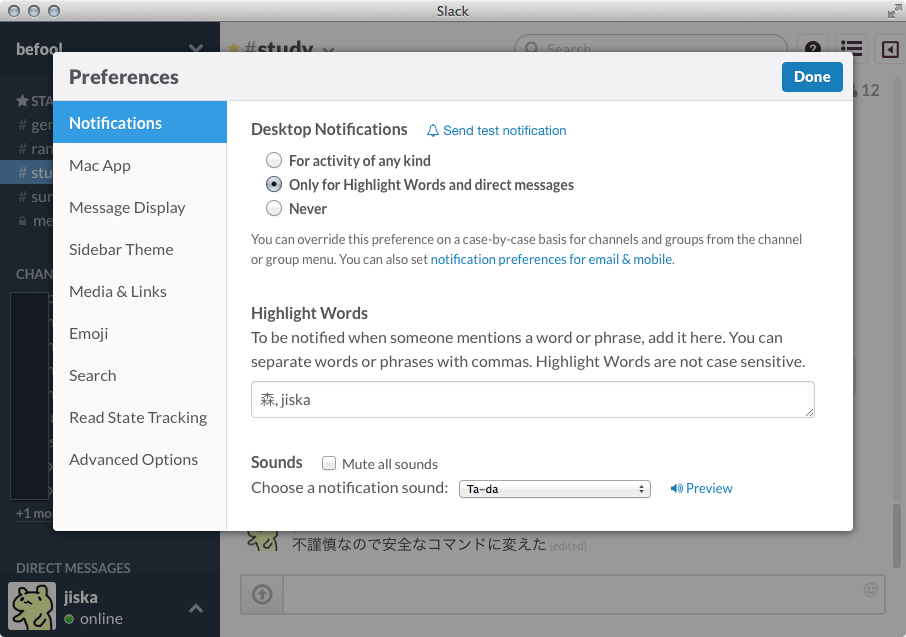The image size is (906, 637).
Task: Expand the team menu chevron next to befool
Action: tap(196, 49)
